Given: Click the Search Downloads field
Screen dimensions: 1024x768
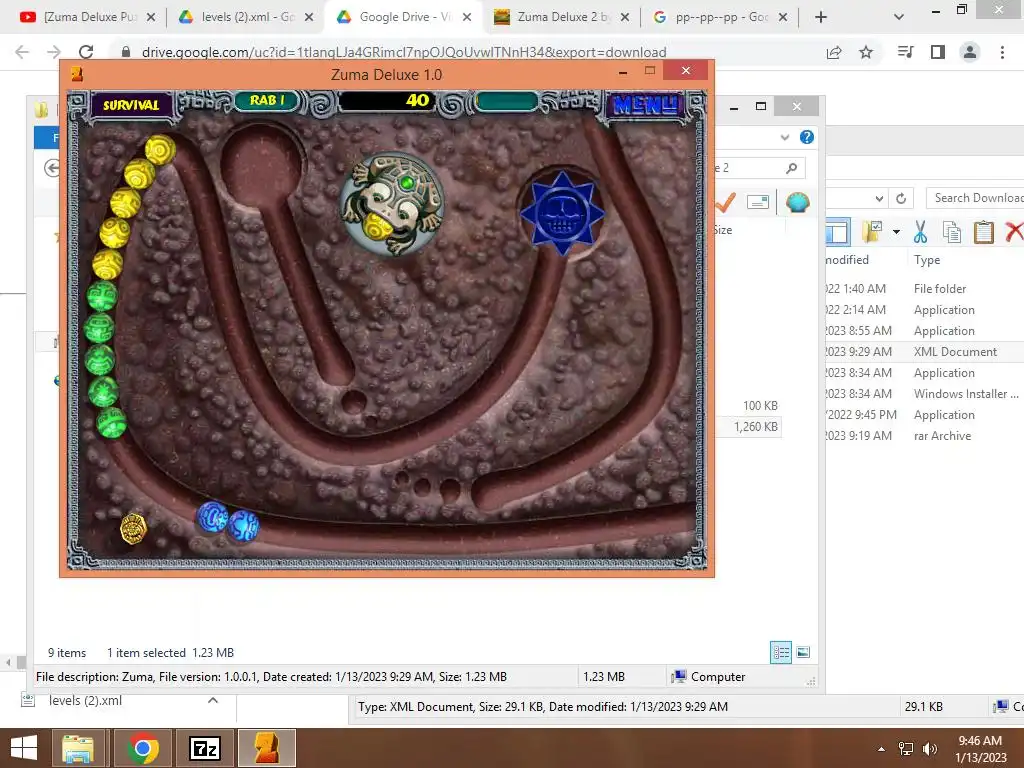Looking at the screenshot, I should (976, 198).
